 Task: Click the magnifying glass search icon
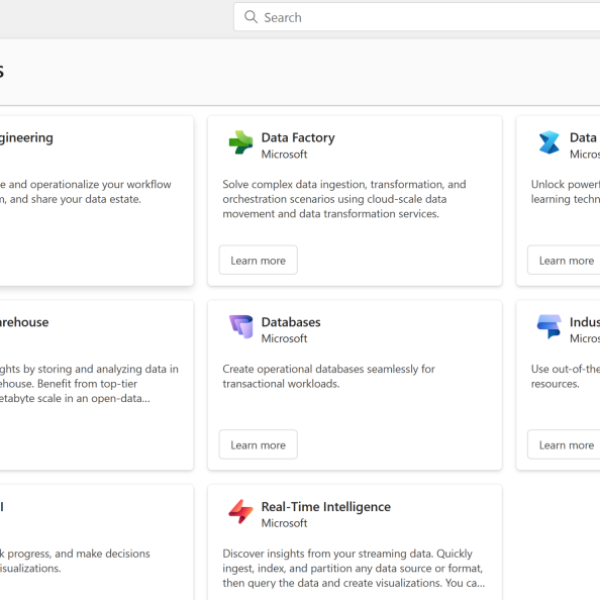point(251,17)
